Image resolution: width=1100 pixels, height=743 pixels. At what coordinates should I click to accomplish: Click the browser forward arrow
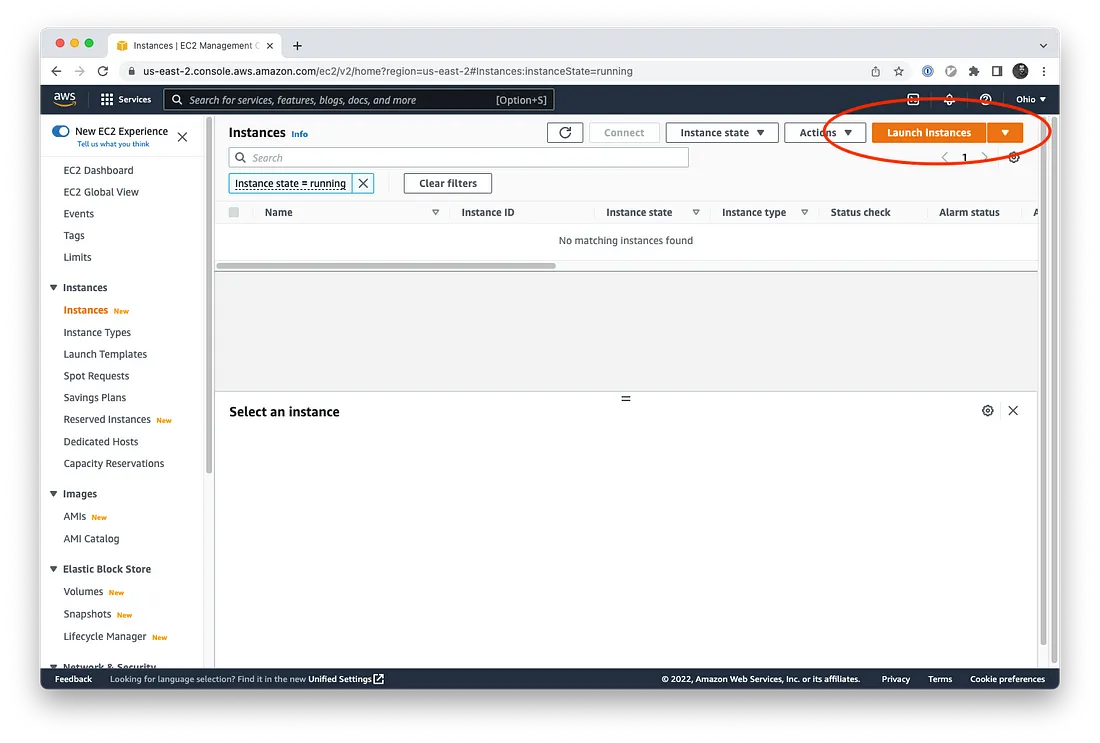point(80,71)
